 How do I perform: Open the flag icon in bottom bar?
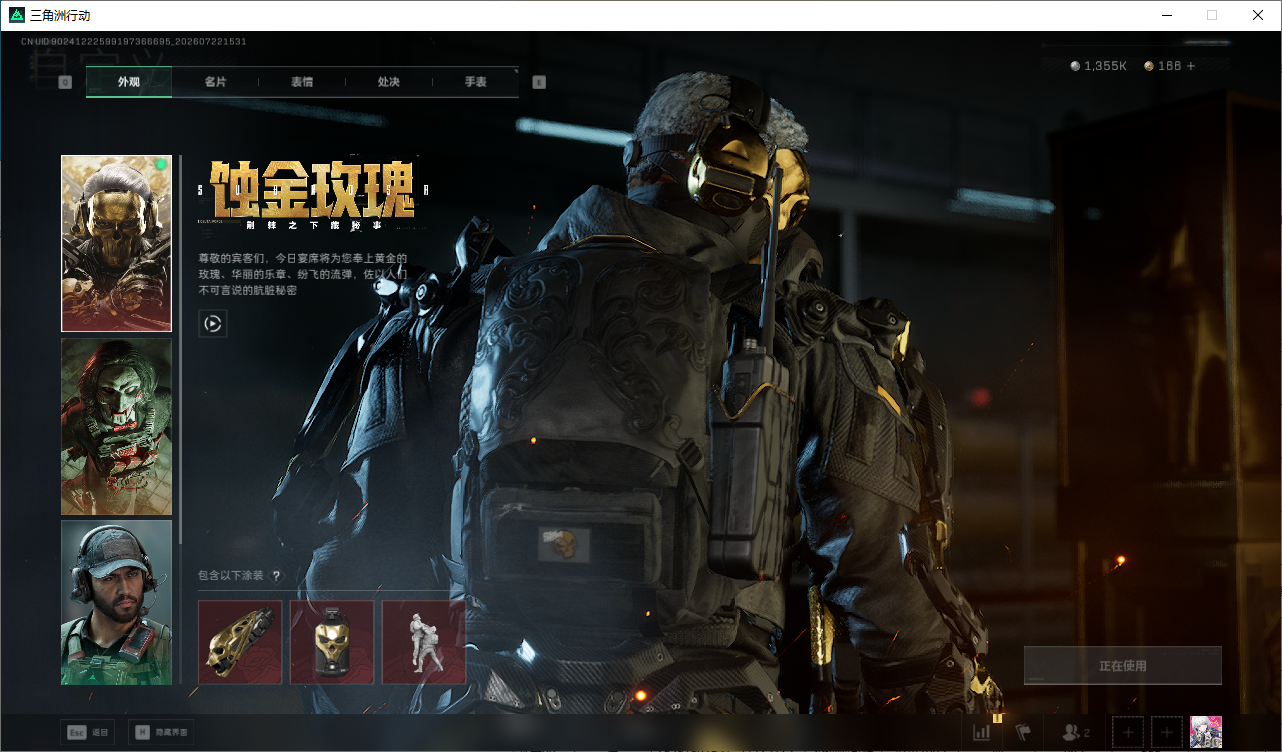(1023, 732)
